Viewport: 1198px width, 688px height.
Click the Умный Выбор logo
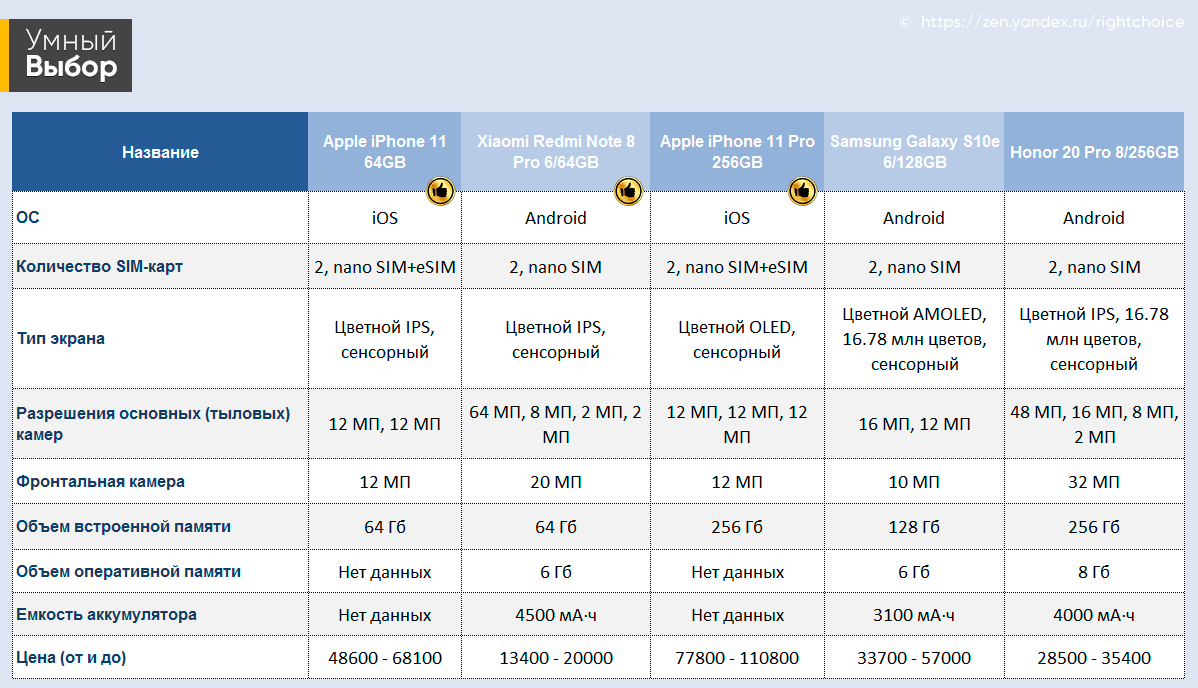pyautogui.click(x=66, y=55)
